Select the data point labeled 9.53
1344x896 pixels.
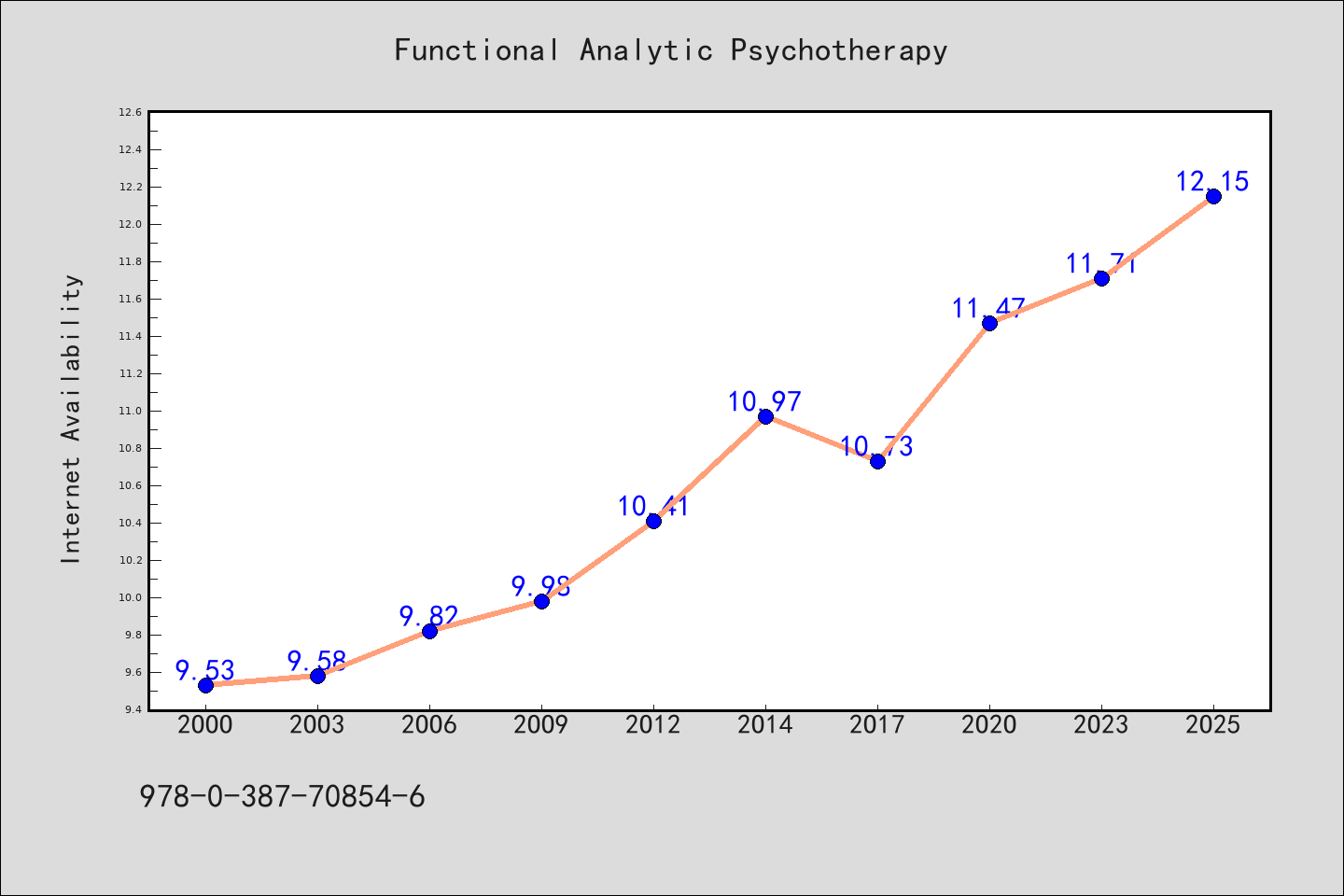tap(205, 685)
